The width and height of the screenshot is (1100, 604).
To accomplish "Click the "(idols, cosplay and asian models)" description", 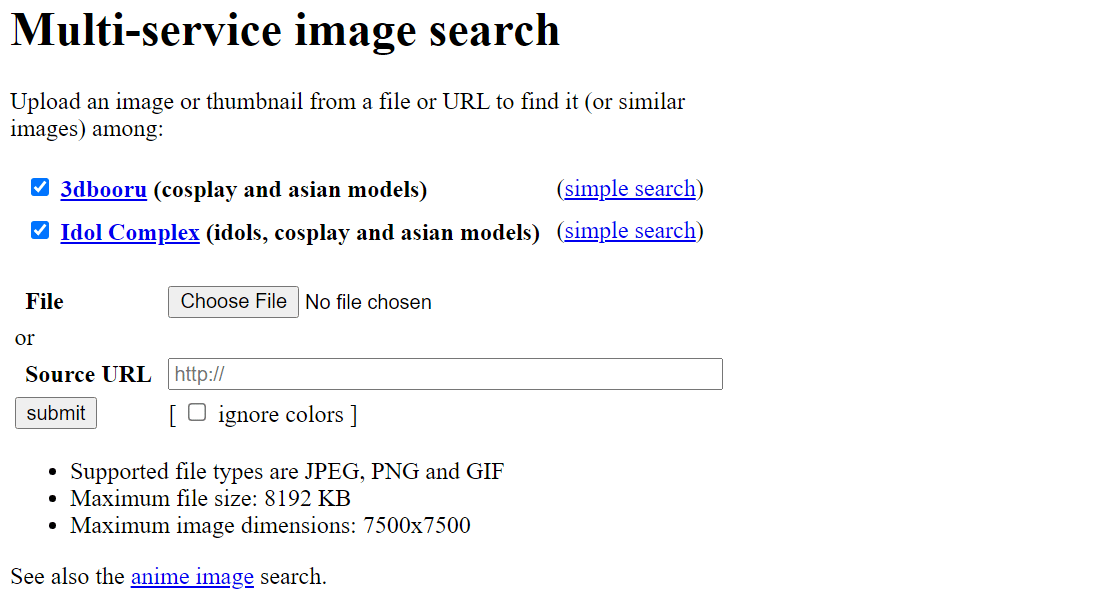I will (x=372, y=233).
